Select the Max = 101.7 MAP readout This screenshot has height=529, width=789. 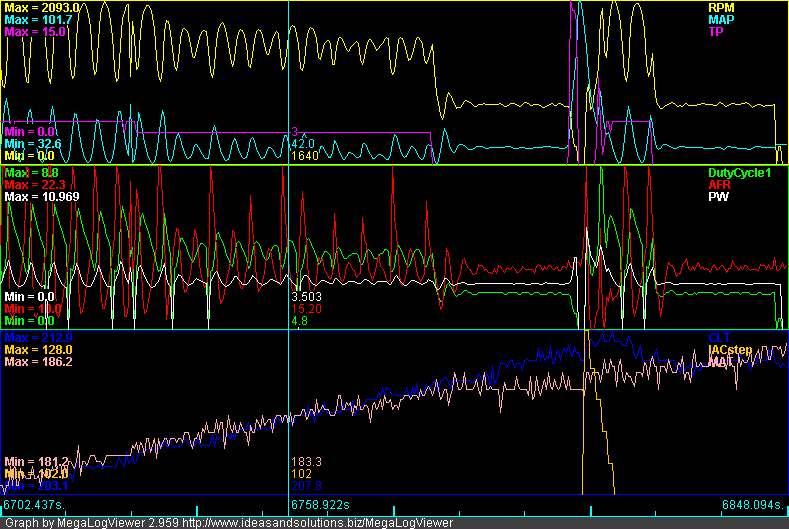pyautogui.click(x=34, y=19)
